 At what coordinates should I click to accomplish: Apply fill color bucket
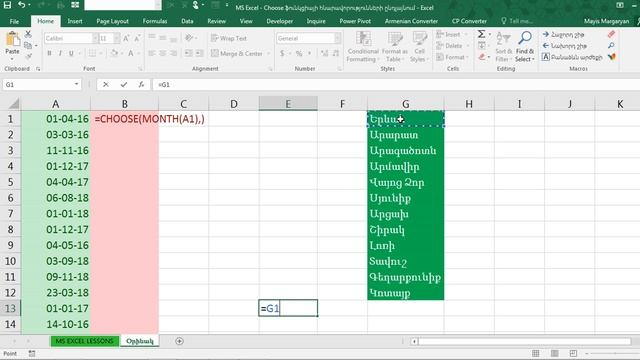(114, 53)
